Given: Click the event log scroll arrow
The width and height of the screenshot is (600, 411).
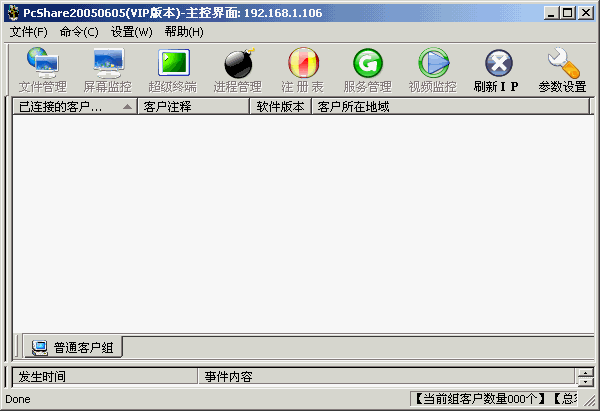Looking at the screenshot, I should click(x=585, y=373).
